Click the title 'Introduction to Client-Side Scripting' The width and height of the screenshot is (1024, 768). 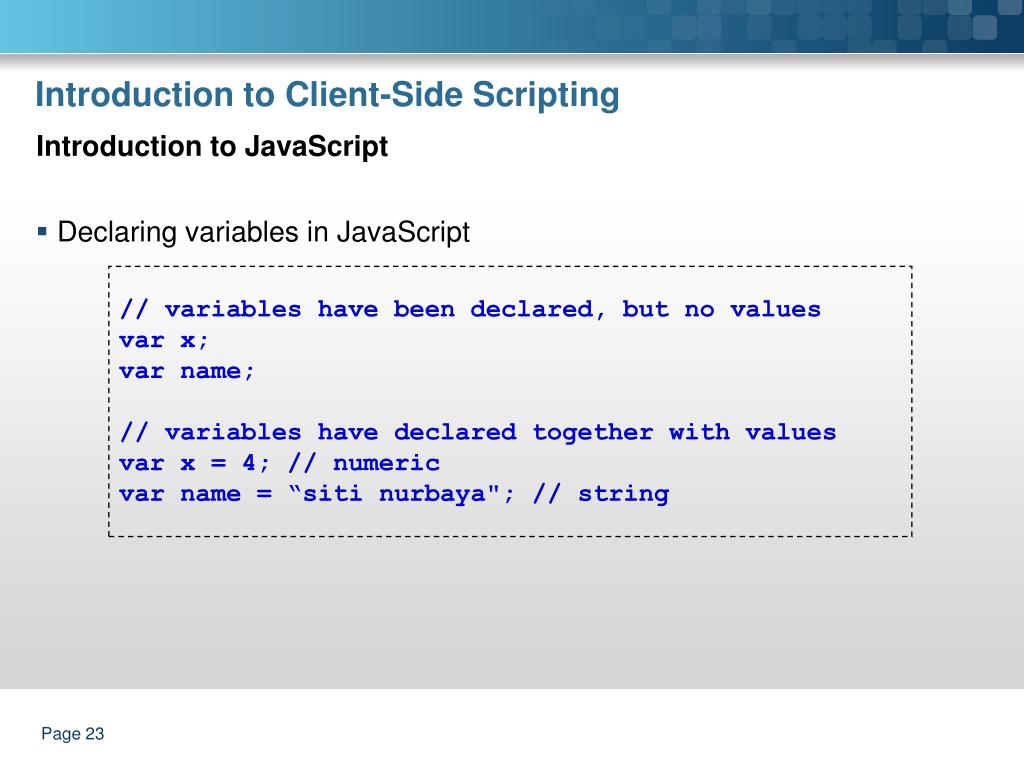point(327,95)
